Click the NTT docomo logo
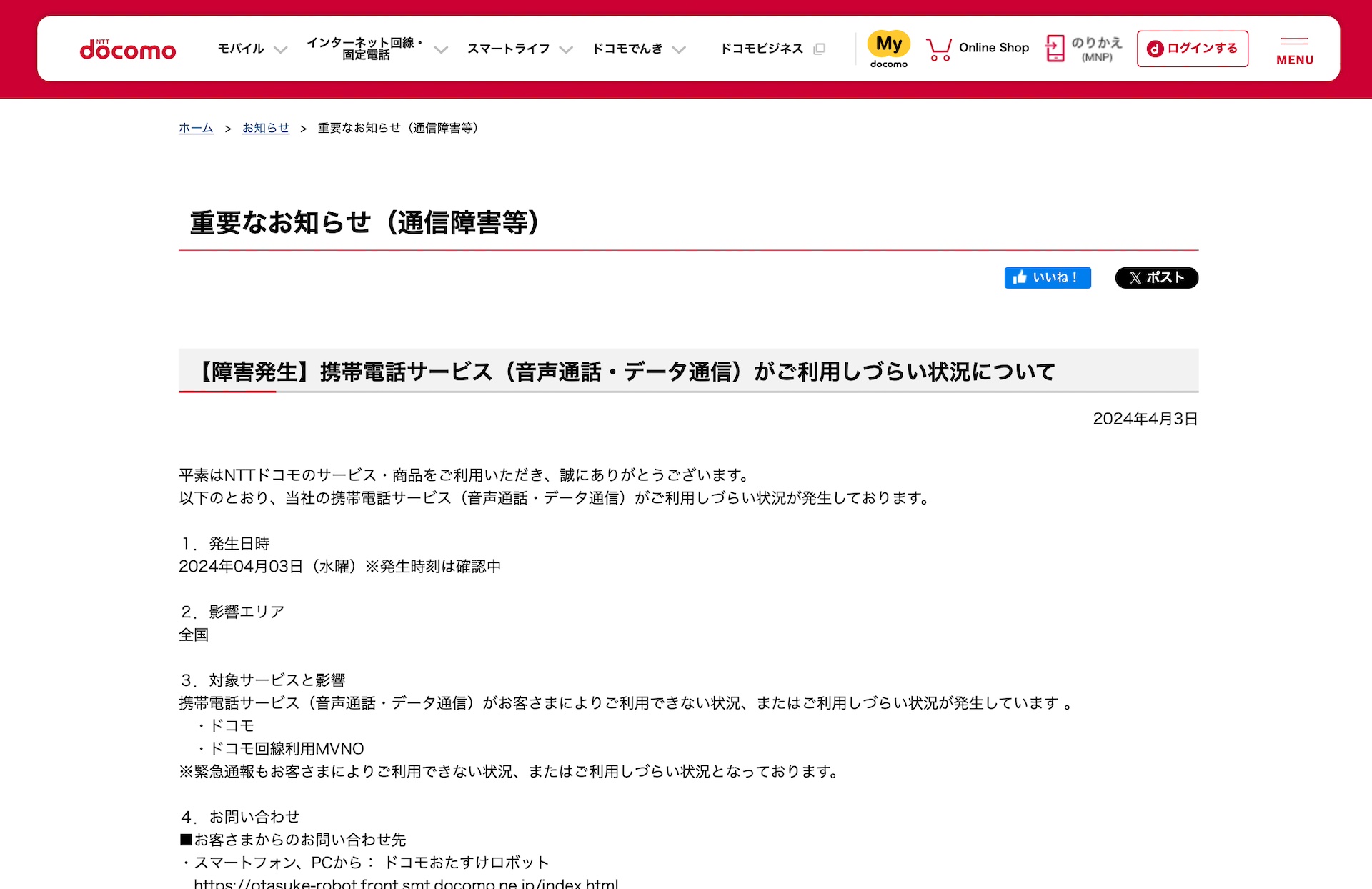Image resolution: width=1372 pixels, height=889 pixels. pyautogui.click(x=127, y=49)
